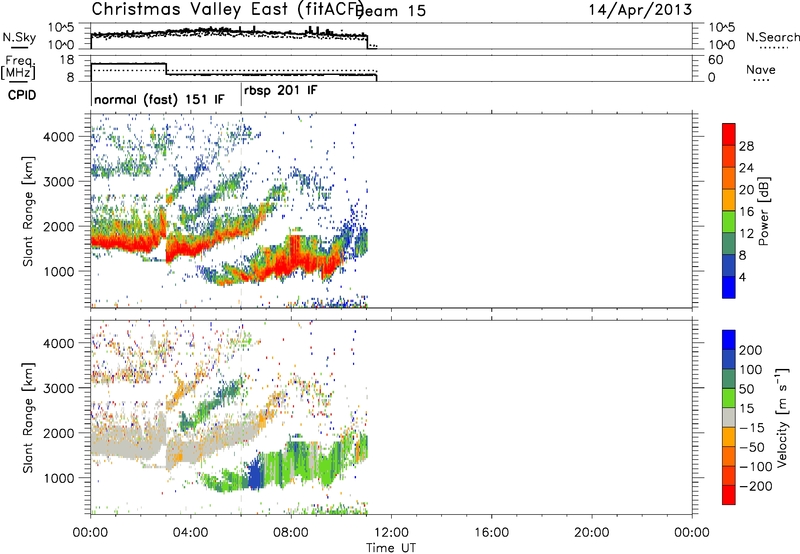This screenshot has height=554, width=800.
Task: Click the 'Velocity [m s-1]' colorbar label
Action: click(783, 418)
